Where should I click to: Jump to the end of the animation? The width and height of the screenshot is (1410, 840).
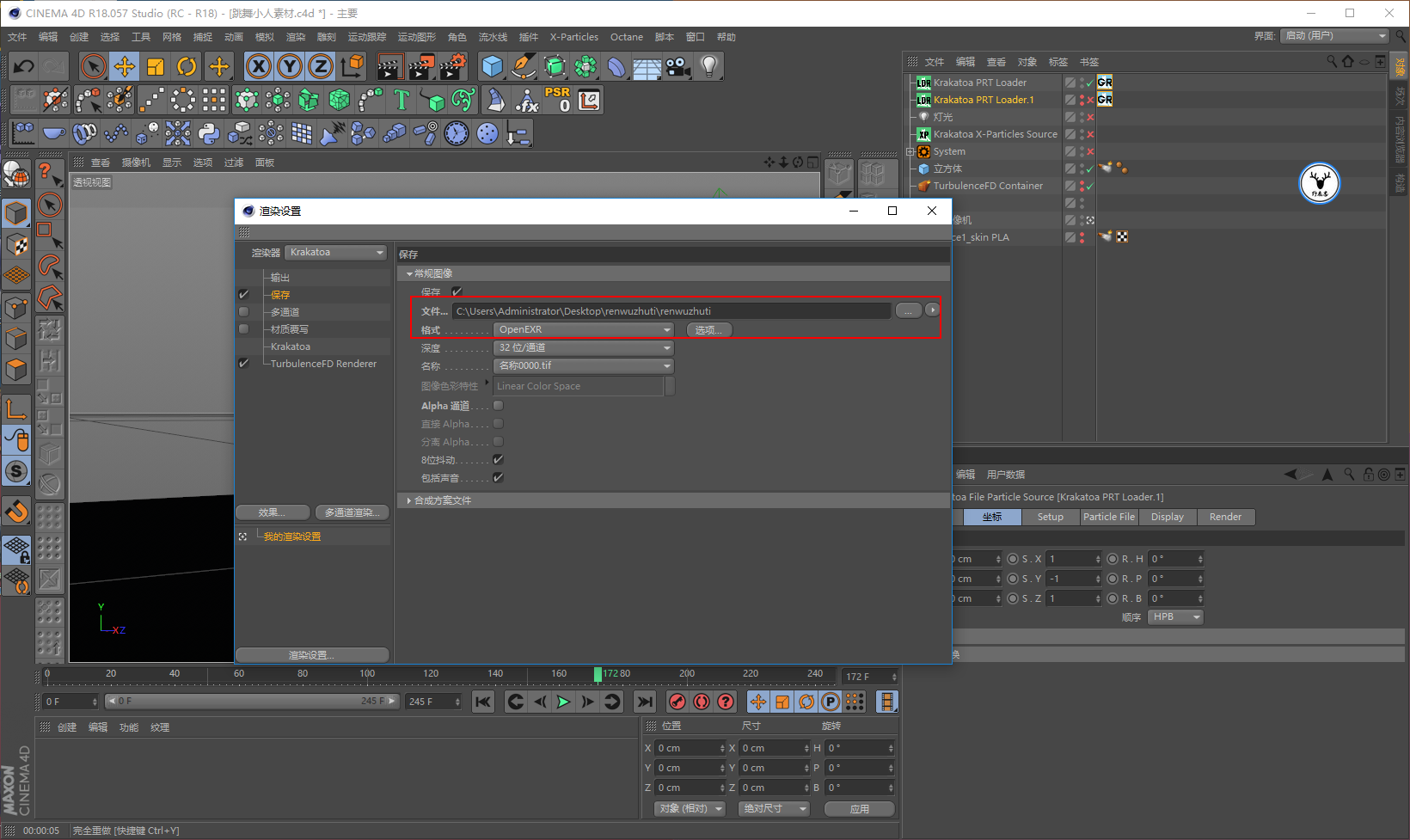(645, 702)
